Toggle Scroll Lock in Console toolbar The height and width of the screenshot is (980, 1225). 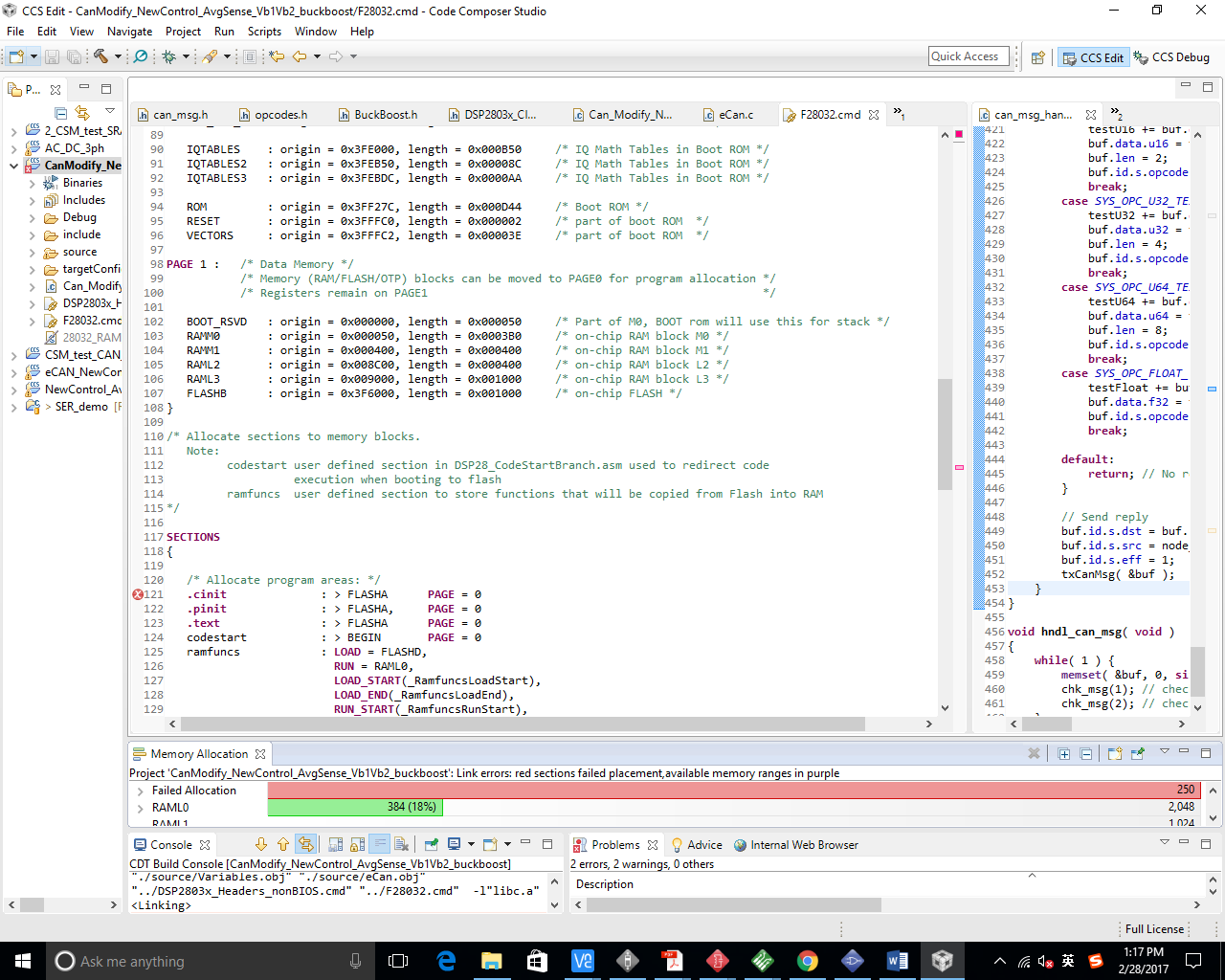357,844
